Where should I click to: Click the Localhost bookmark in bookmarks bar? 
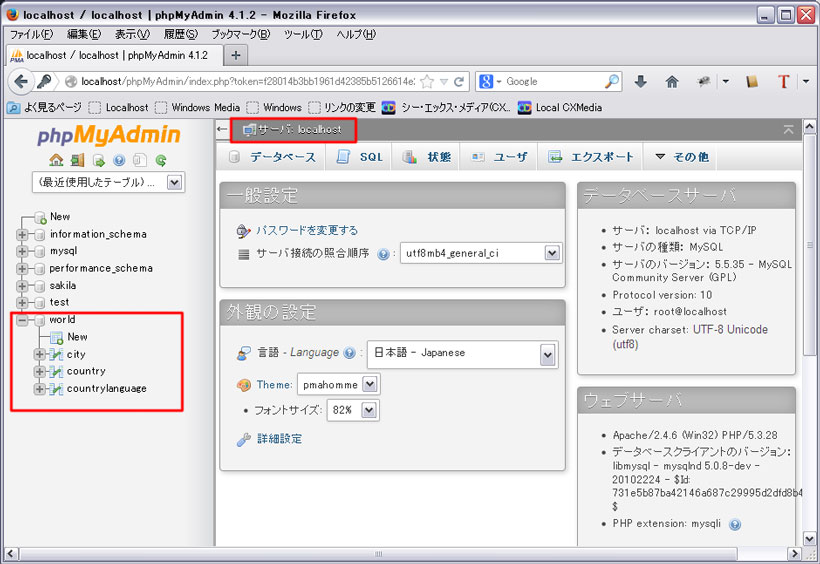point(119,108)
